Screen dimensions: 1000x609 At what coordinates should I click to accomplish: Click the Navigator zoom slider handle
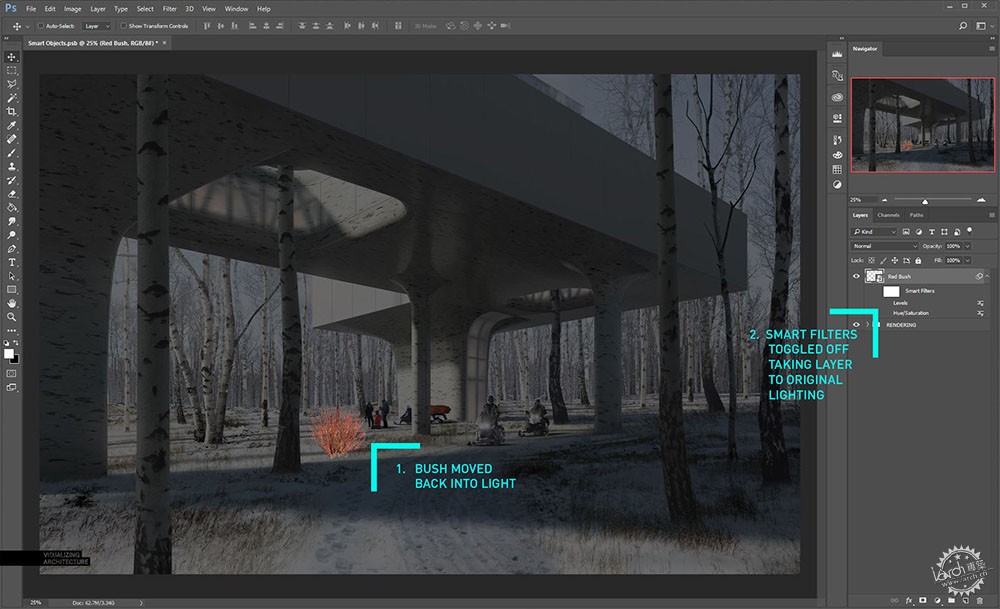click(x=925, y=202)
